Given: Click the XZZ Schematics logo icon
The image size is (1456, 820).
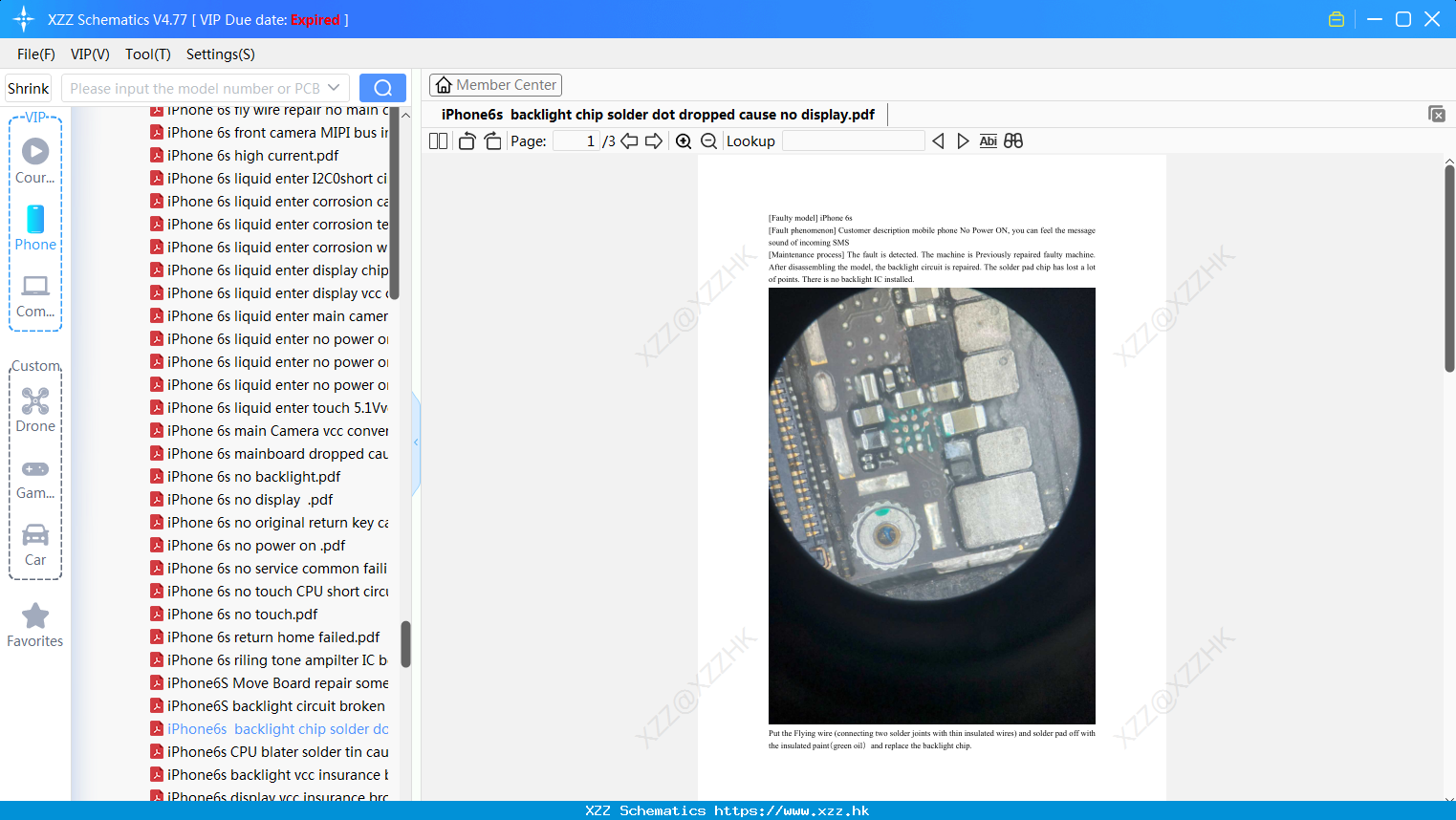Looking at the screenshot, I should point(24,19).
